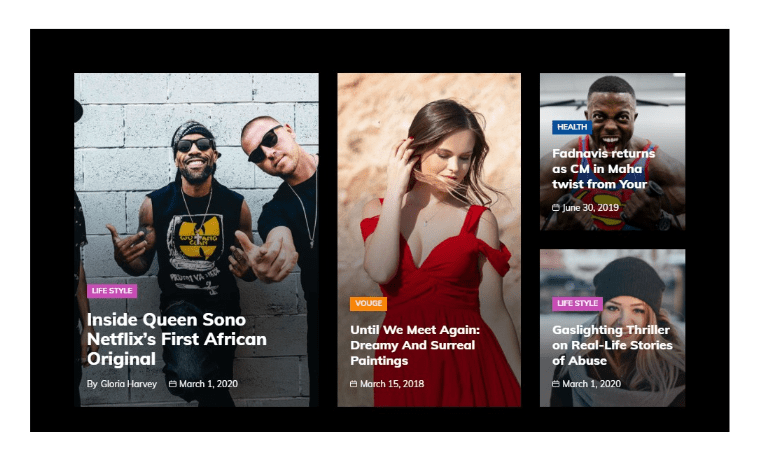Viewport: 761px width, 457px height.
Task: Click the March 15, 2018 date link
Action: [x=392, y=384]
